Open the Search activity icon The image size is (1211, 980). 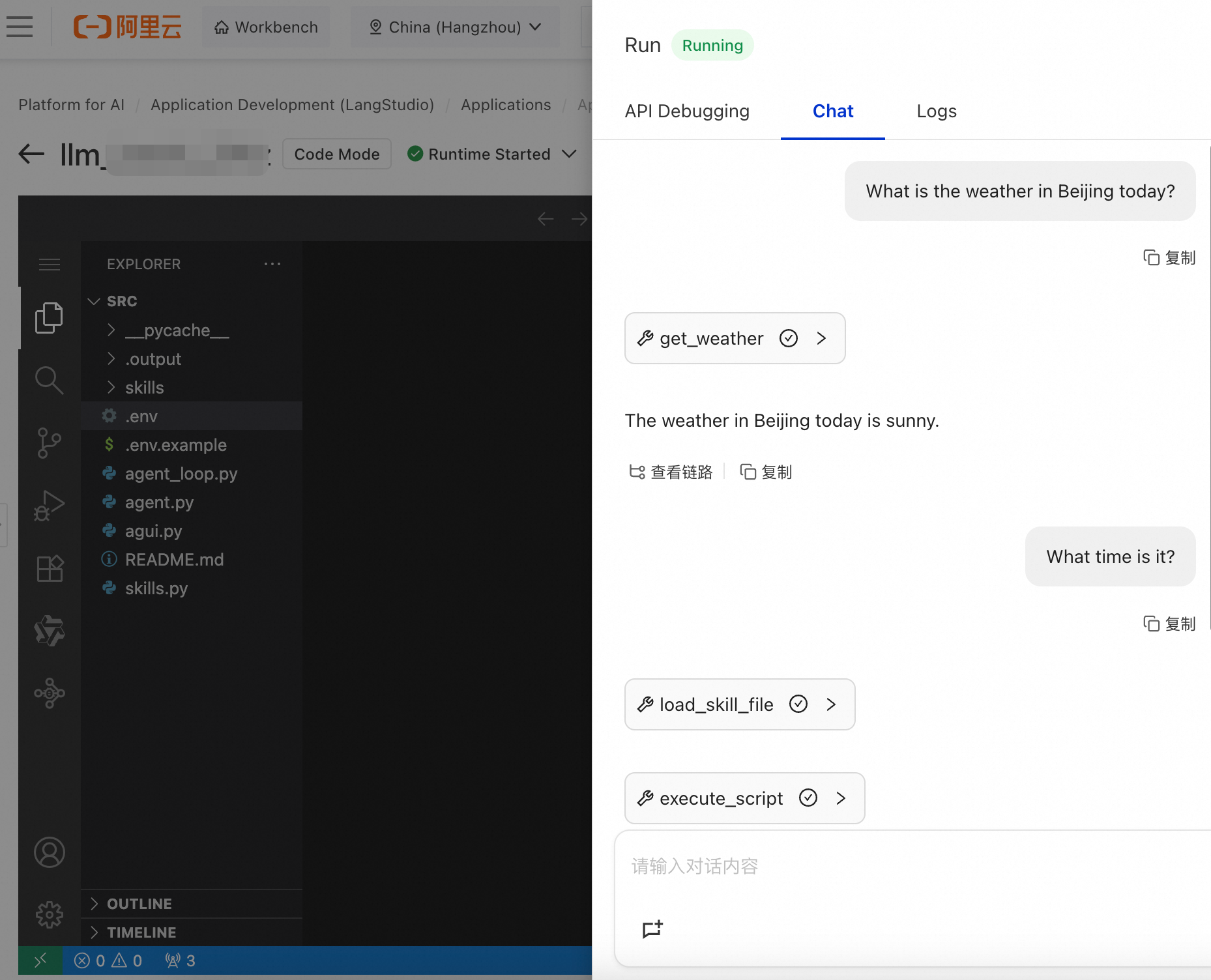coord(49,380)
